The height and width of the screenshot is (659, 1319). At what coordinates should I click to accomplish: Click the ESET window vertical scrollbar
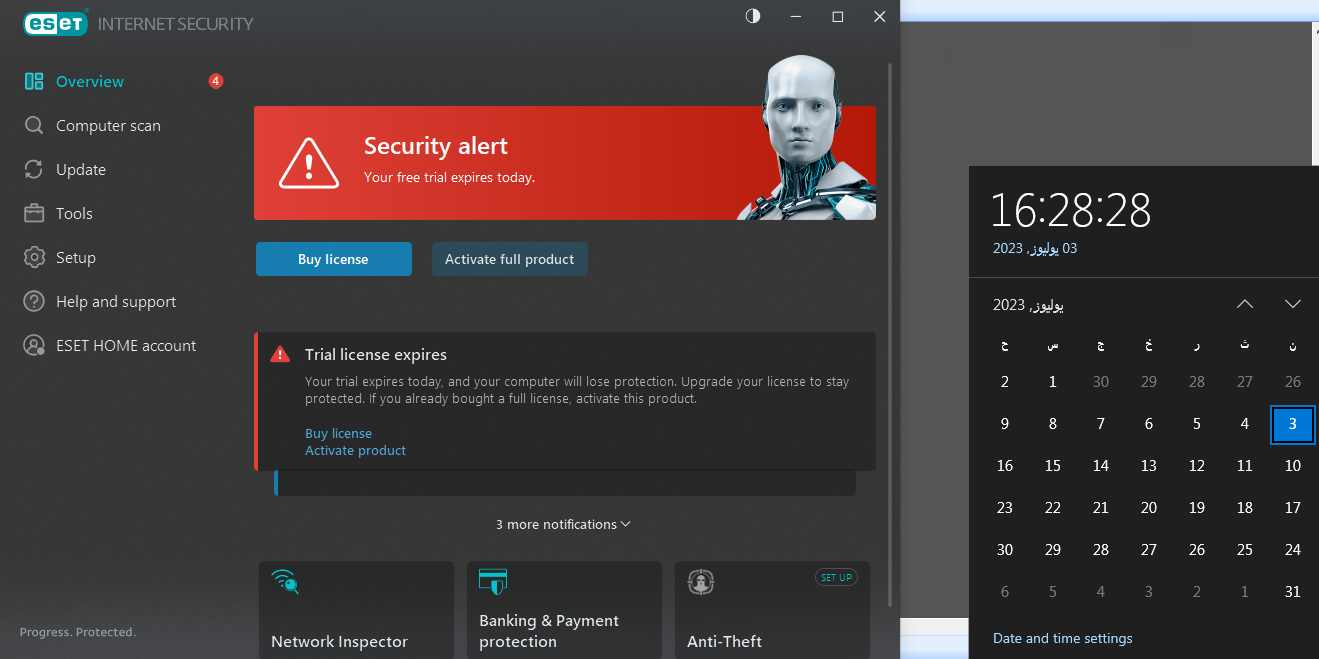[890, 334]
